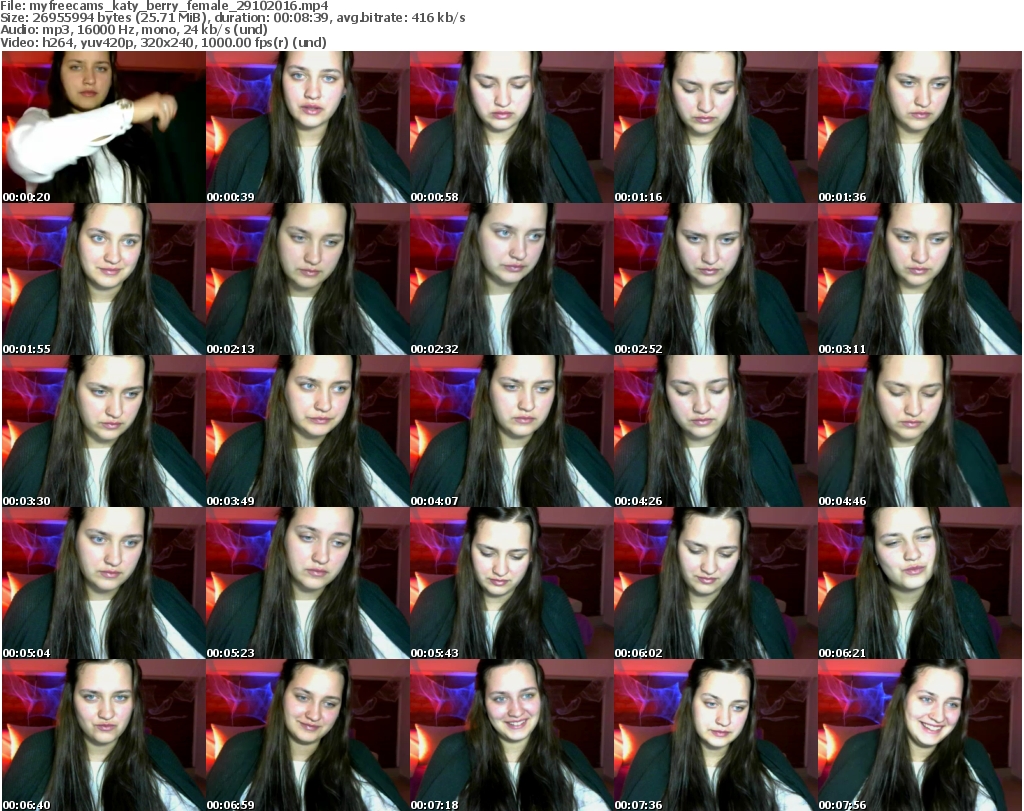Select the thumbnail stamped 00:01:36
The height and width of the screenshot is (811, 1024).
(x=920, y=127)
